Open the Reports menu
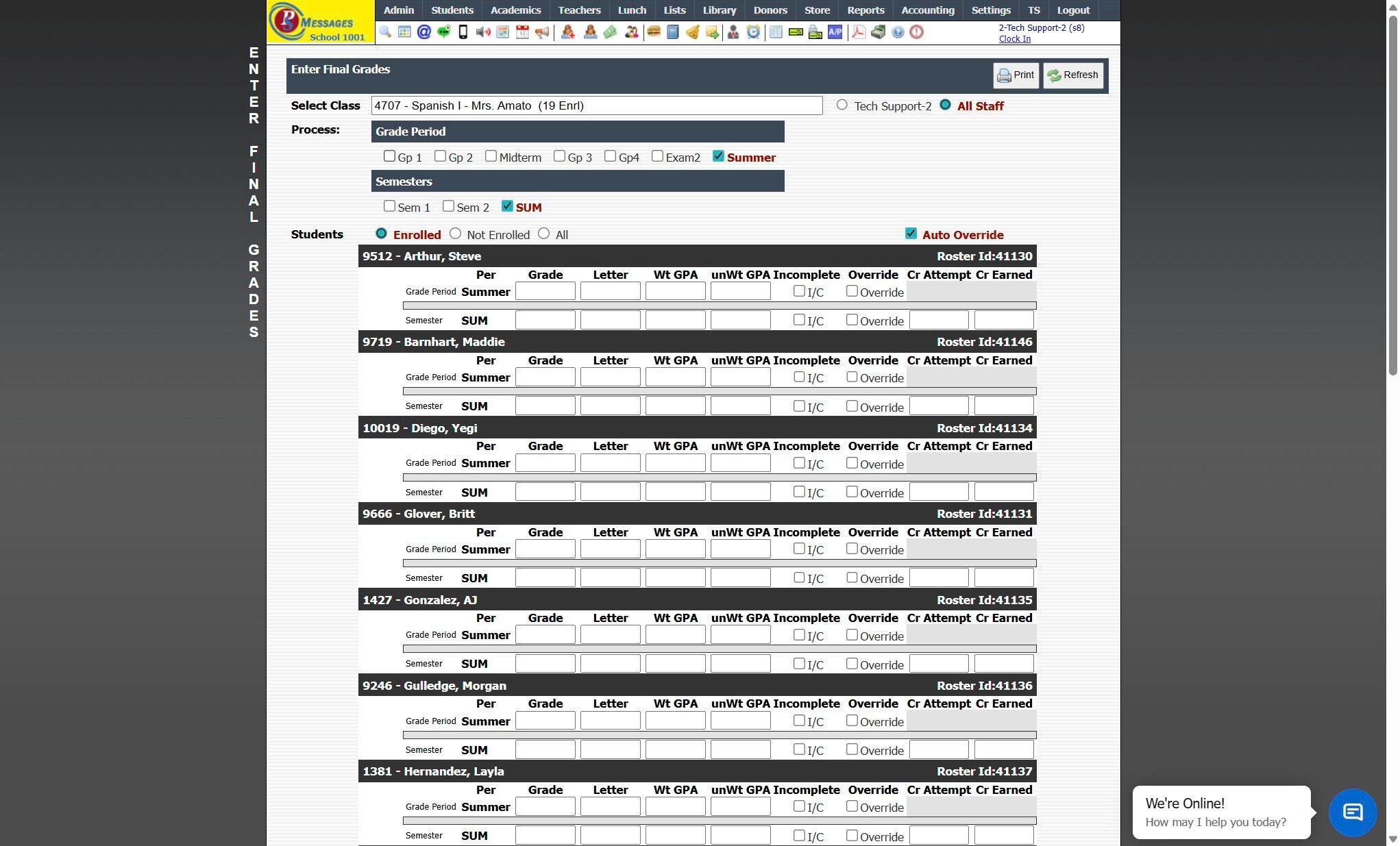 click(865, 10)
